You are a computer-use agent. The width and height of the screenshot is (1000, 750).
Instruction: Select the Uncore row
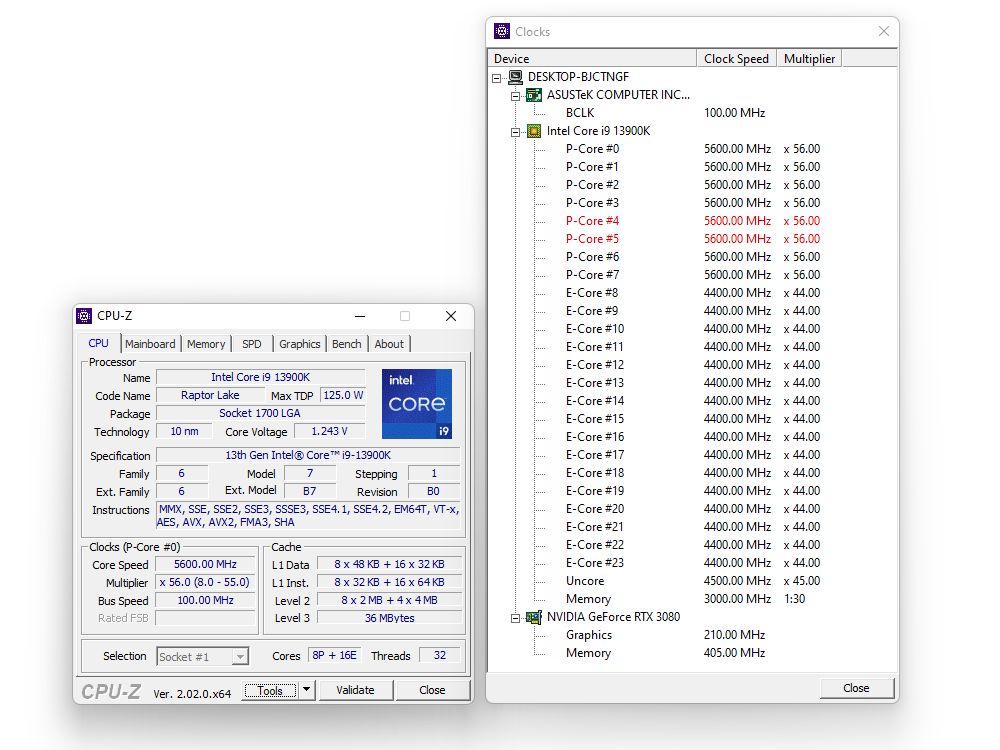point(693,581)
